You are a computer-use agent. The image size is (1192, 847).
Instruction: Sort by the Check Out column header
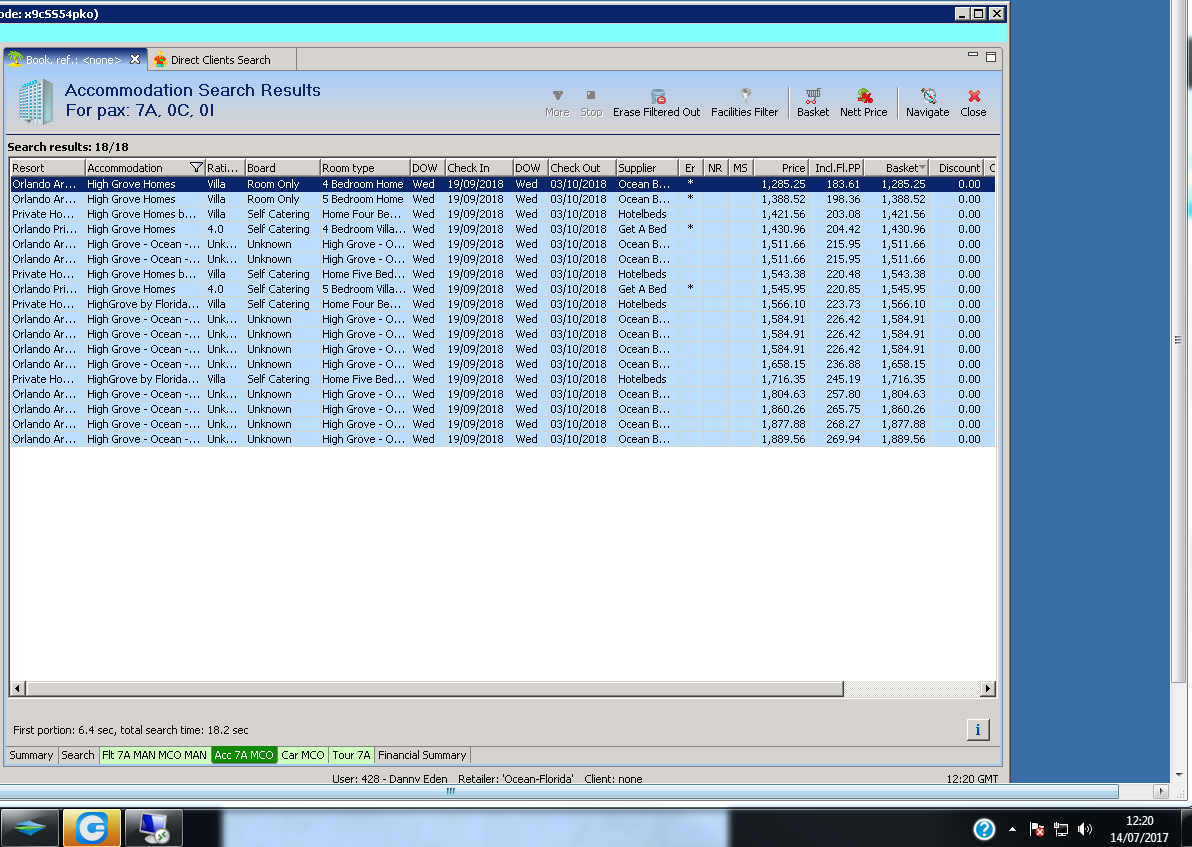tap(582, 167)
